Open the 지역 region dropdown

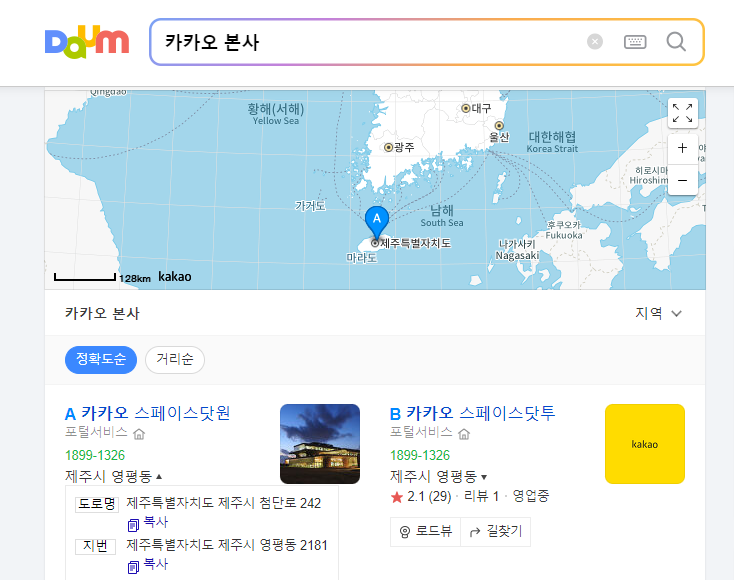658,313
